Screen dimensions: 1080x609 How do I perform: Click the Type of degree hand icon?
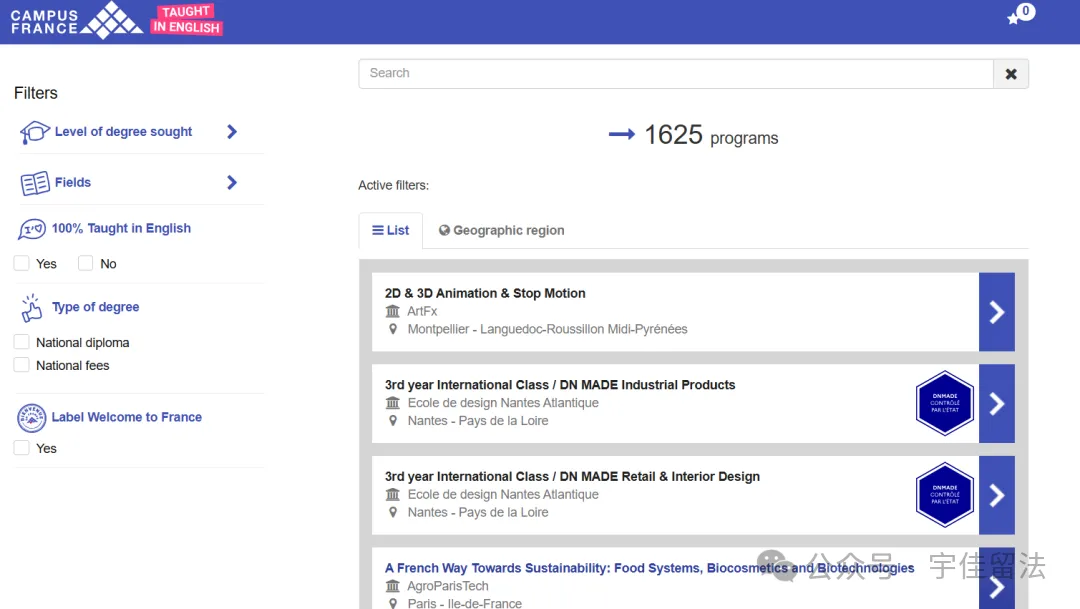click(31, 308)
